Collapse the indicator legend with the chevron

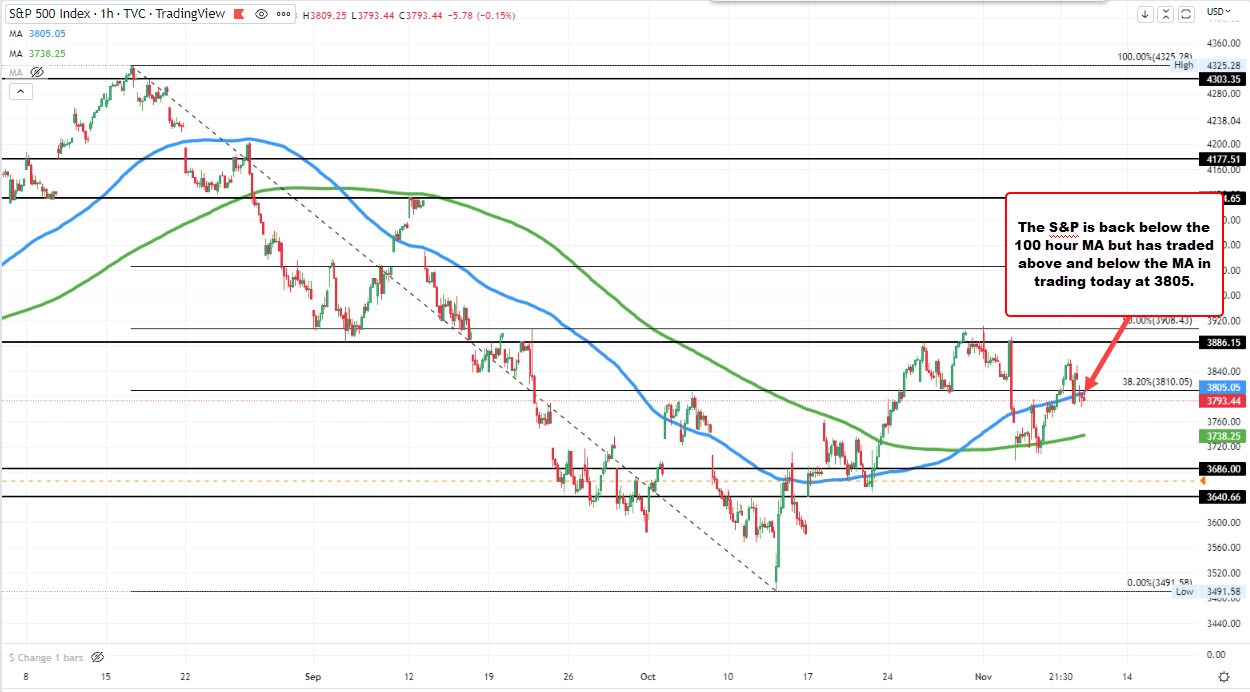[x=20, y=91]
